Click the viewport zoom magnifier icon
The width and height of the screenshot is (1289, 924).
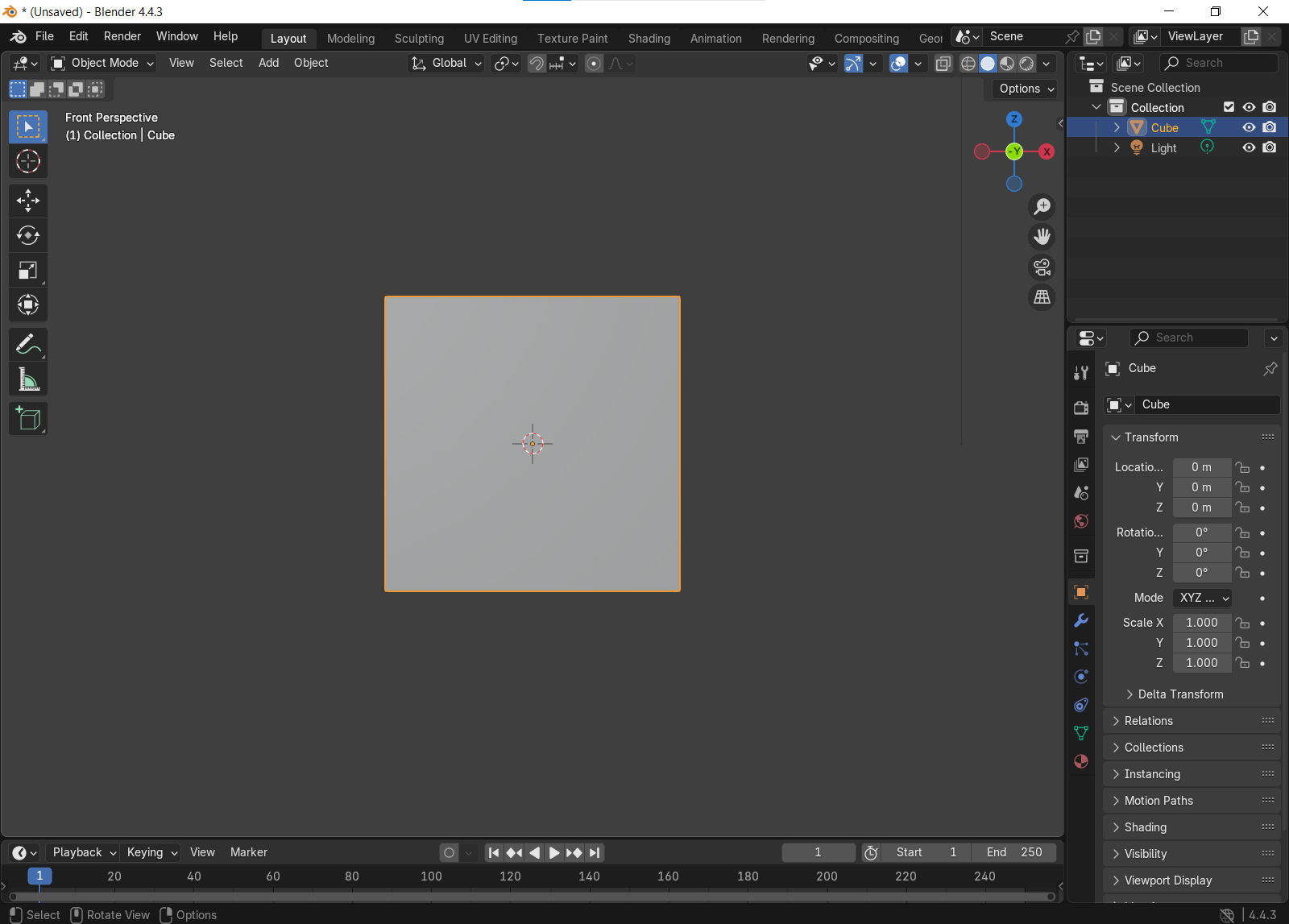[x=1042, y=207]
